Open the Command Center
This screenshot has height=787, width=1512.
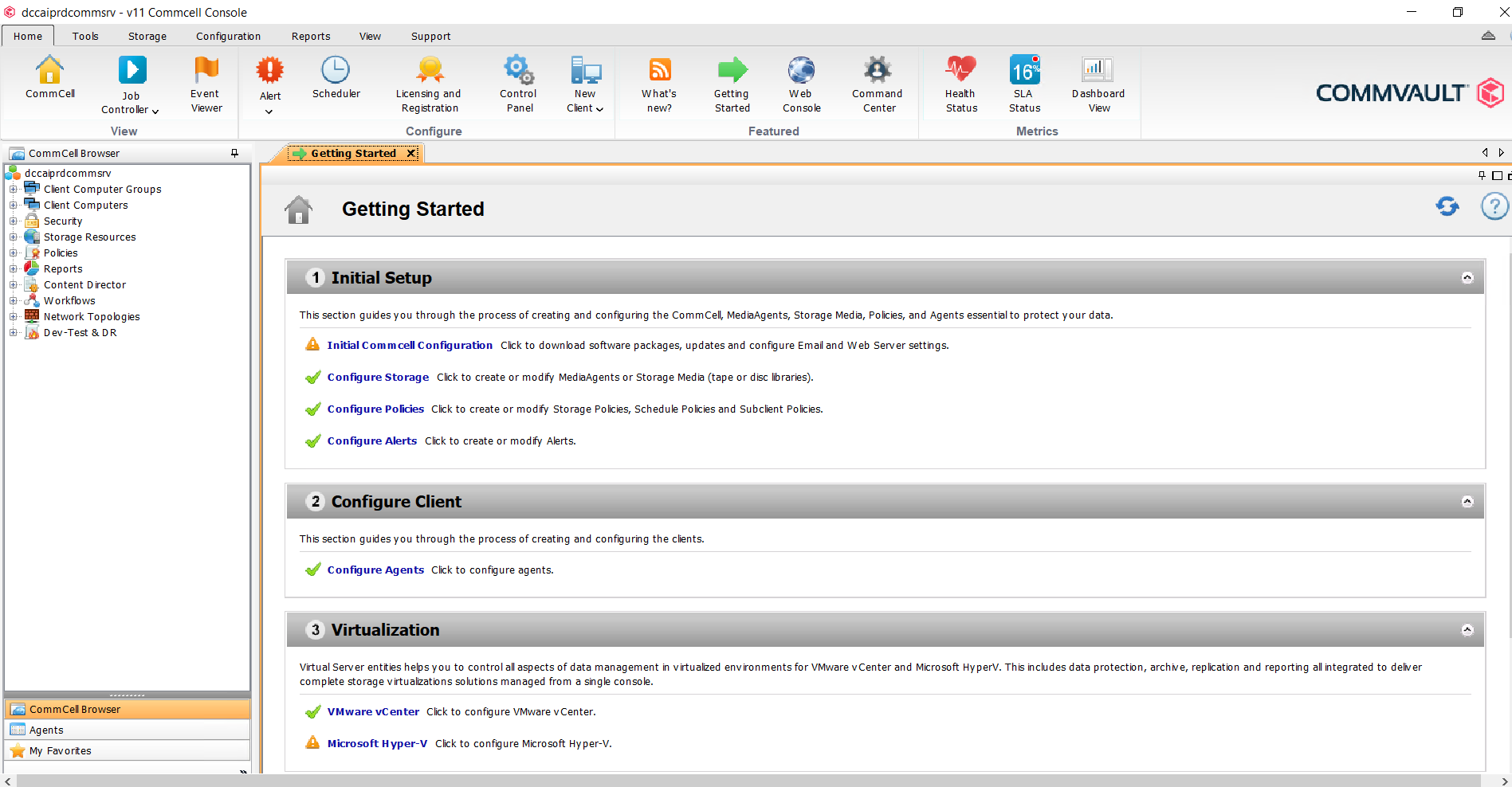(x=878, y=84)
